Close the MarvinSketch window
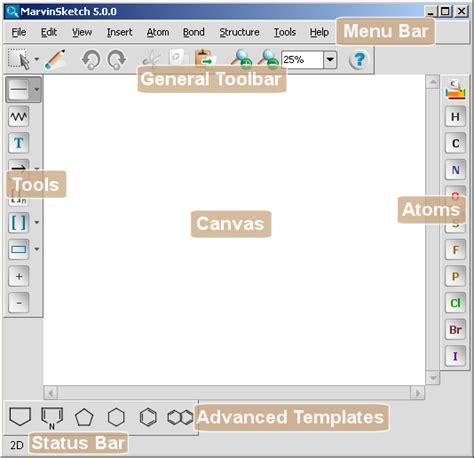474x458 pixels. click(x=461, y=11)
